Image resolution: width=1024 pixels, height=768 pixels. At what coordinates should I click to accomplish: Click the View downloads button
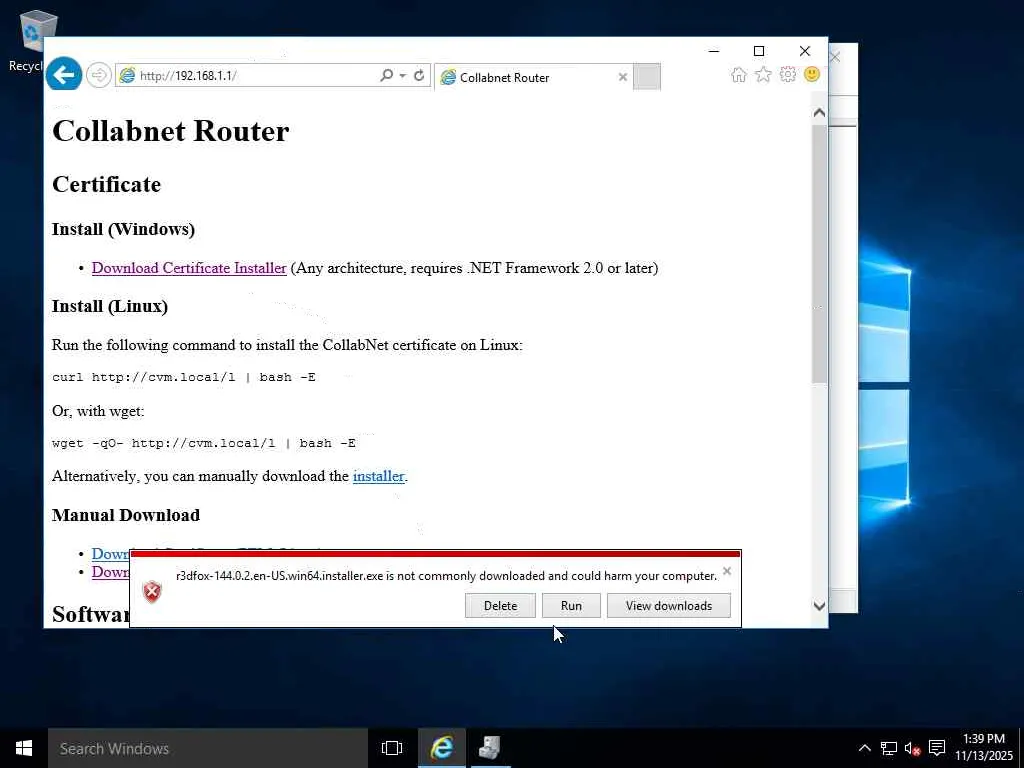[x=669, y=605]
